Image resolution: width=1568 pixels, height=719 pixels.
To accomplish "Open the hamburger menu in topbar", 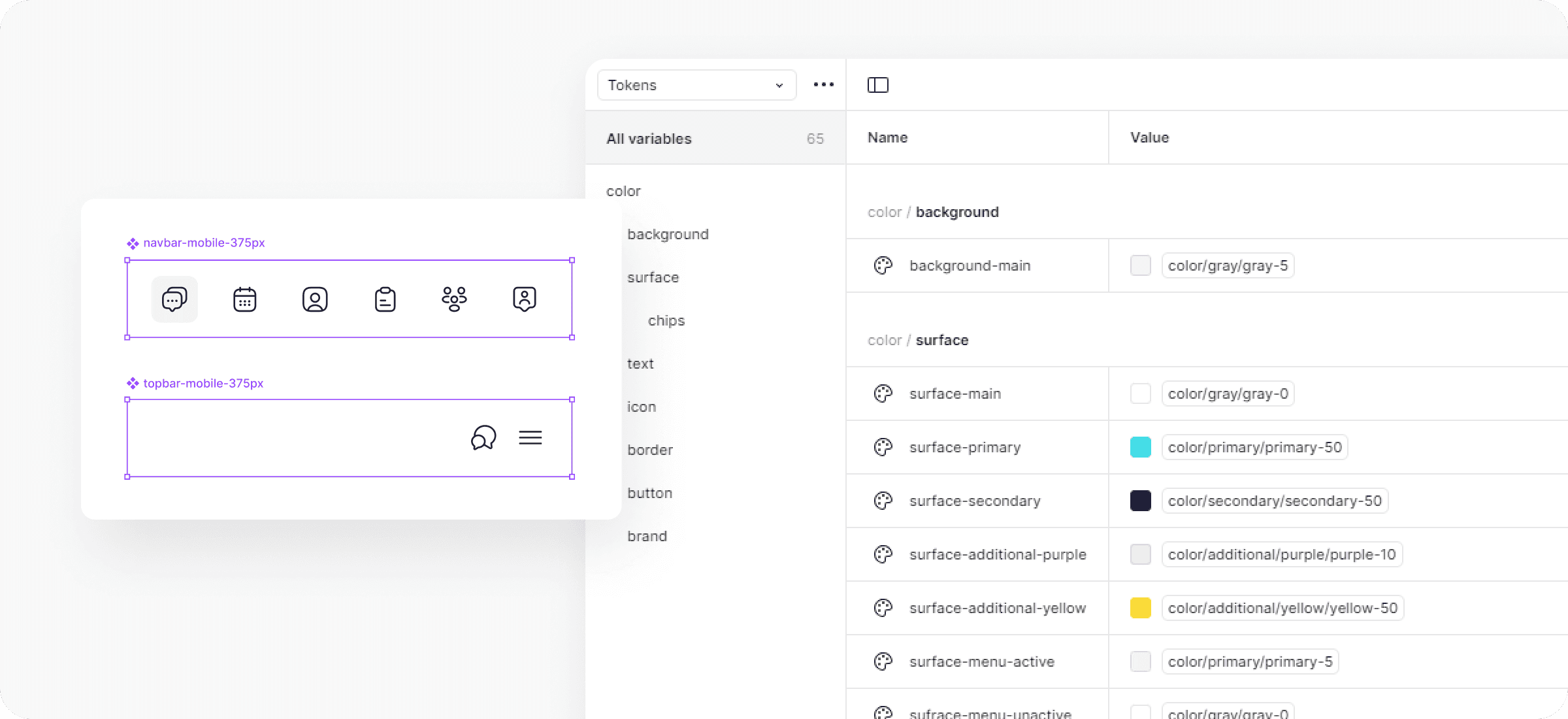I will (x=531, y=437).
